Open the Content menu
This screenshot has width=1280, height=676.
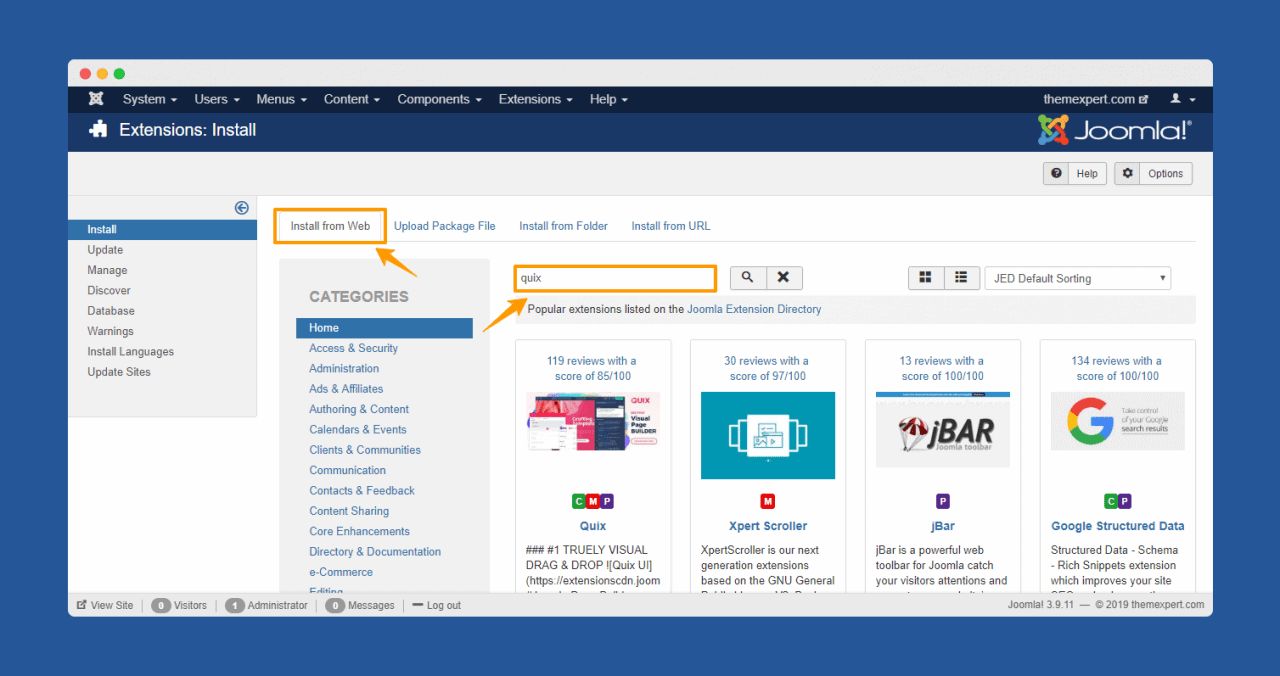352,99
